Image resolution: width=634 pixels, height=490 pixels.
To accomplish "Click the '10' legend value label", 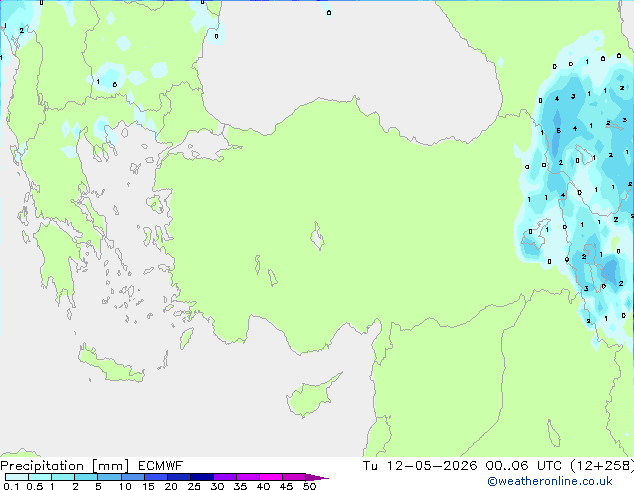I will [x=125, y=486].
